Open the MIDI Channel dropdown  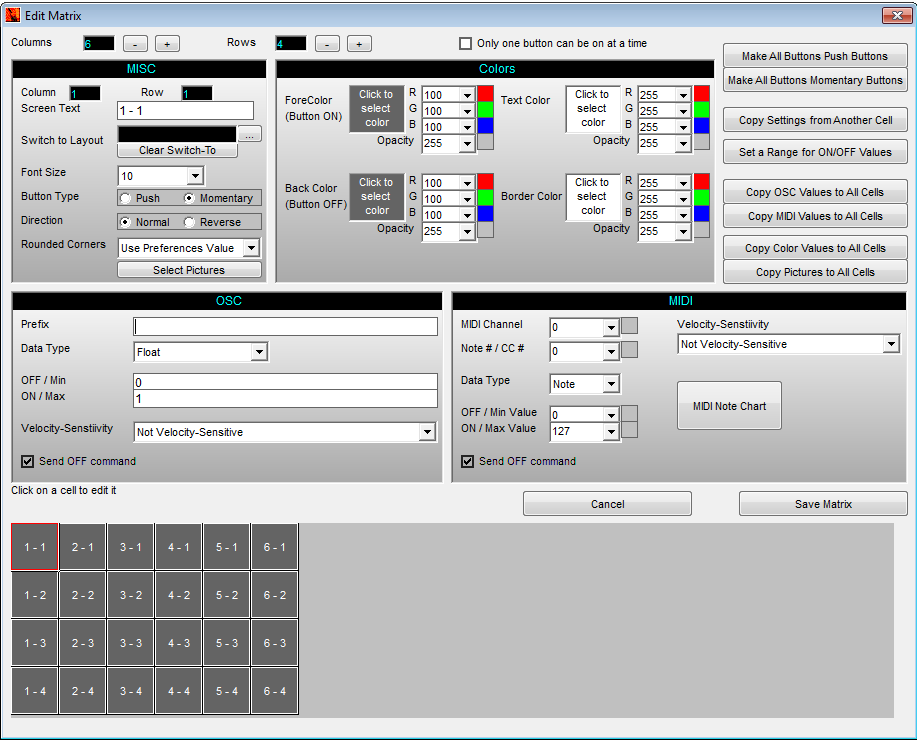click(x=611, y=328)
